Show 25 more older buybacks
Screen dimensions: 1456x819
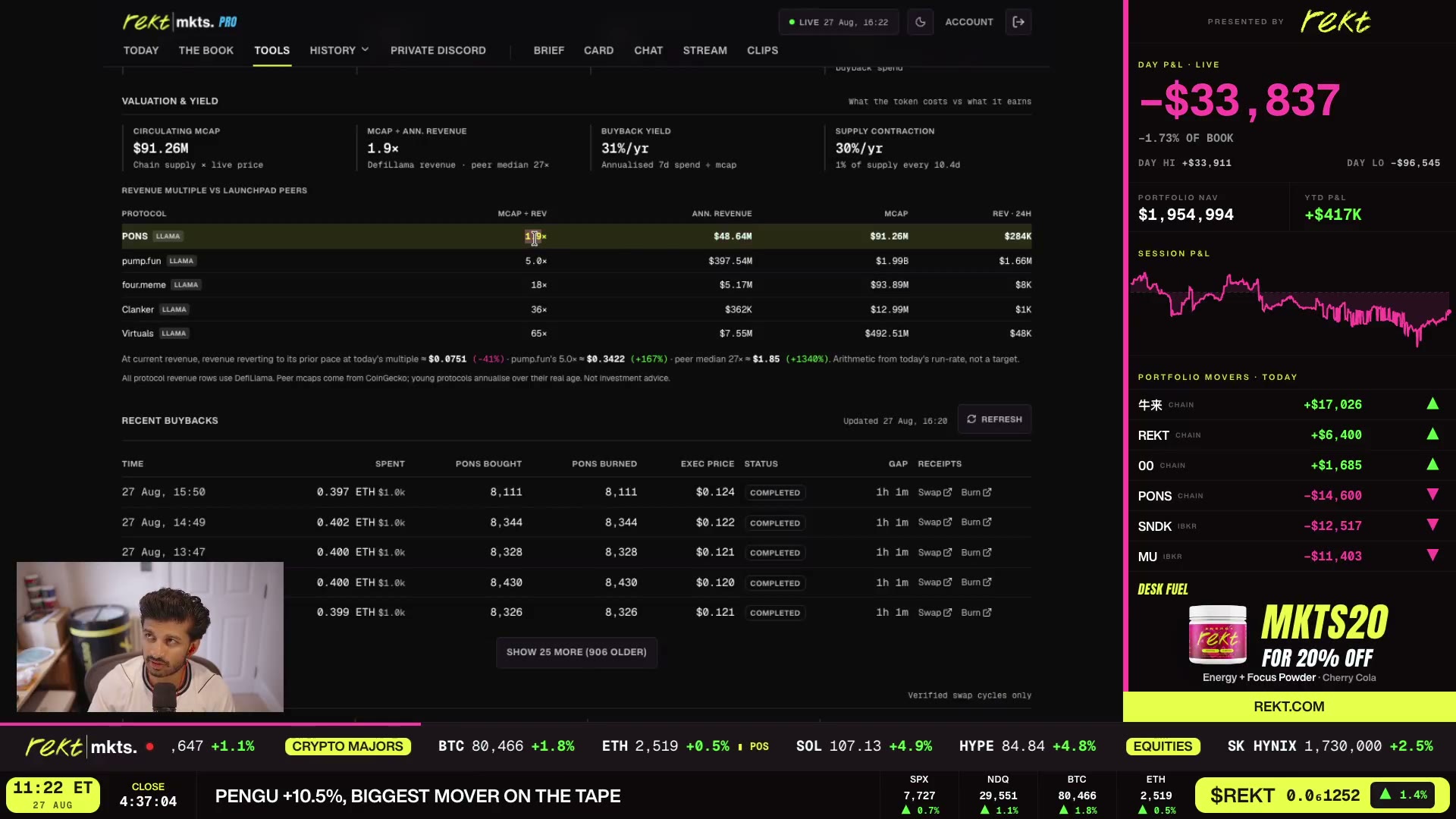(x=576, y=652)
